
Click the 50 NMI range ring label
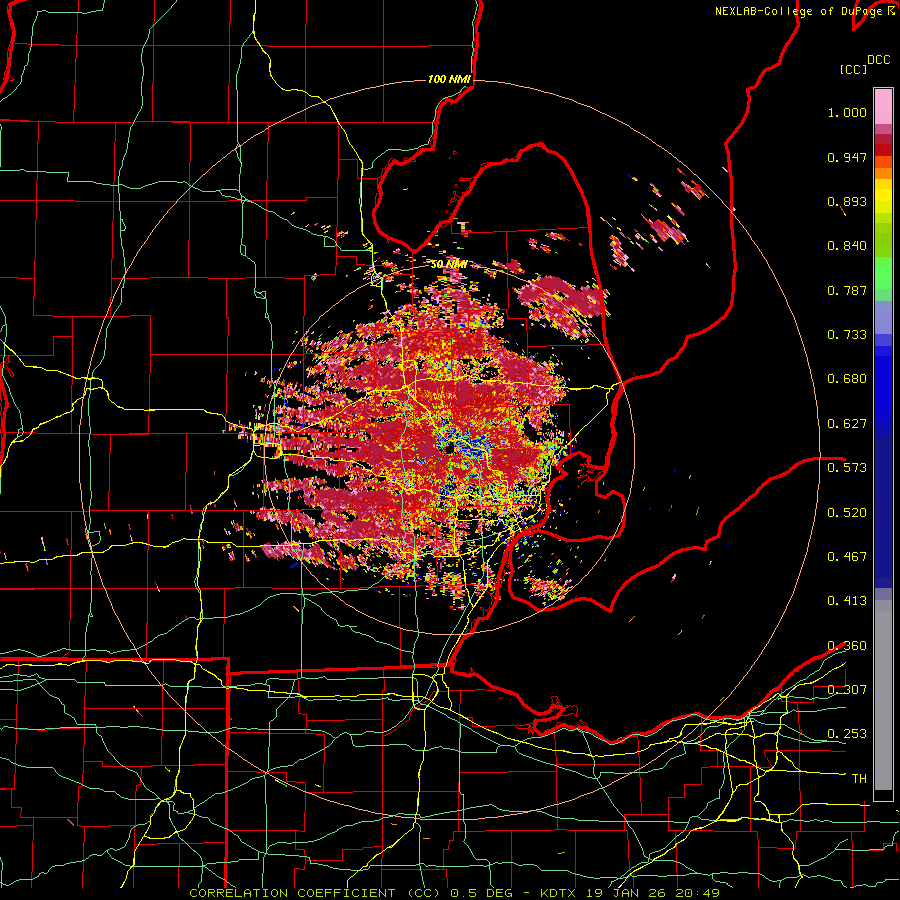(448, 265)
